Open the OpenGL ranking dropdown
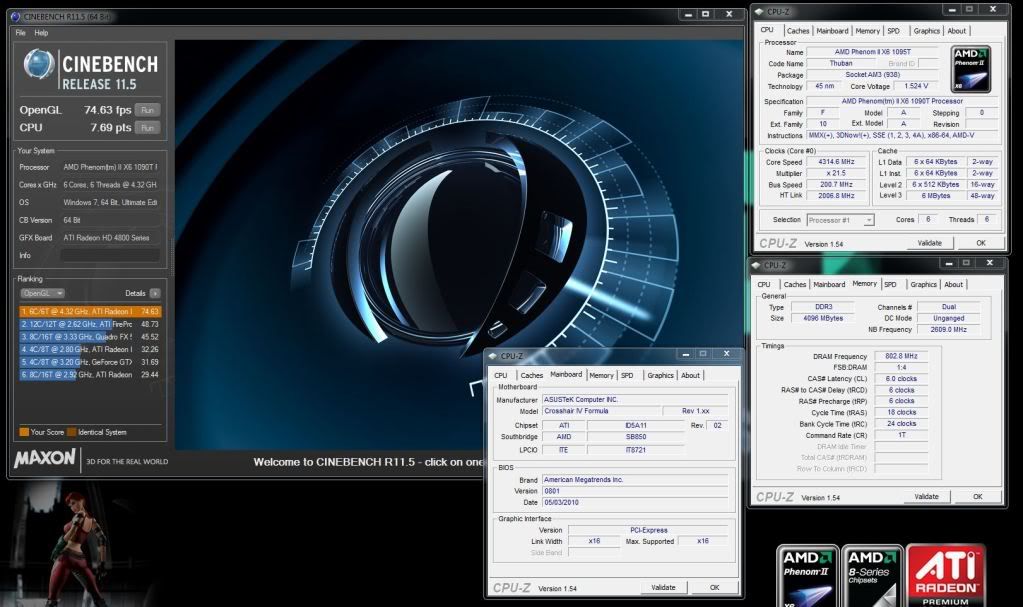 pyautogui.click(x=42, y=293)
